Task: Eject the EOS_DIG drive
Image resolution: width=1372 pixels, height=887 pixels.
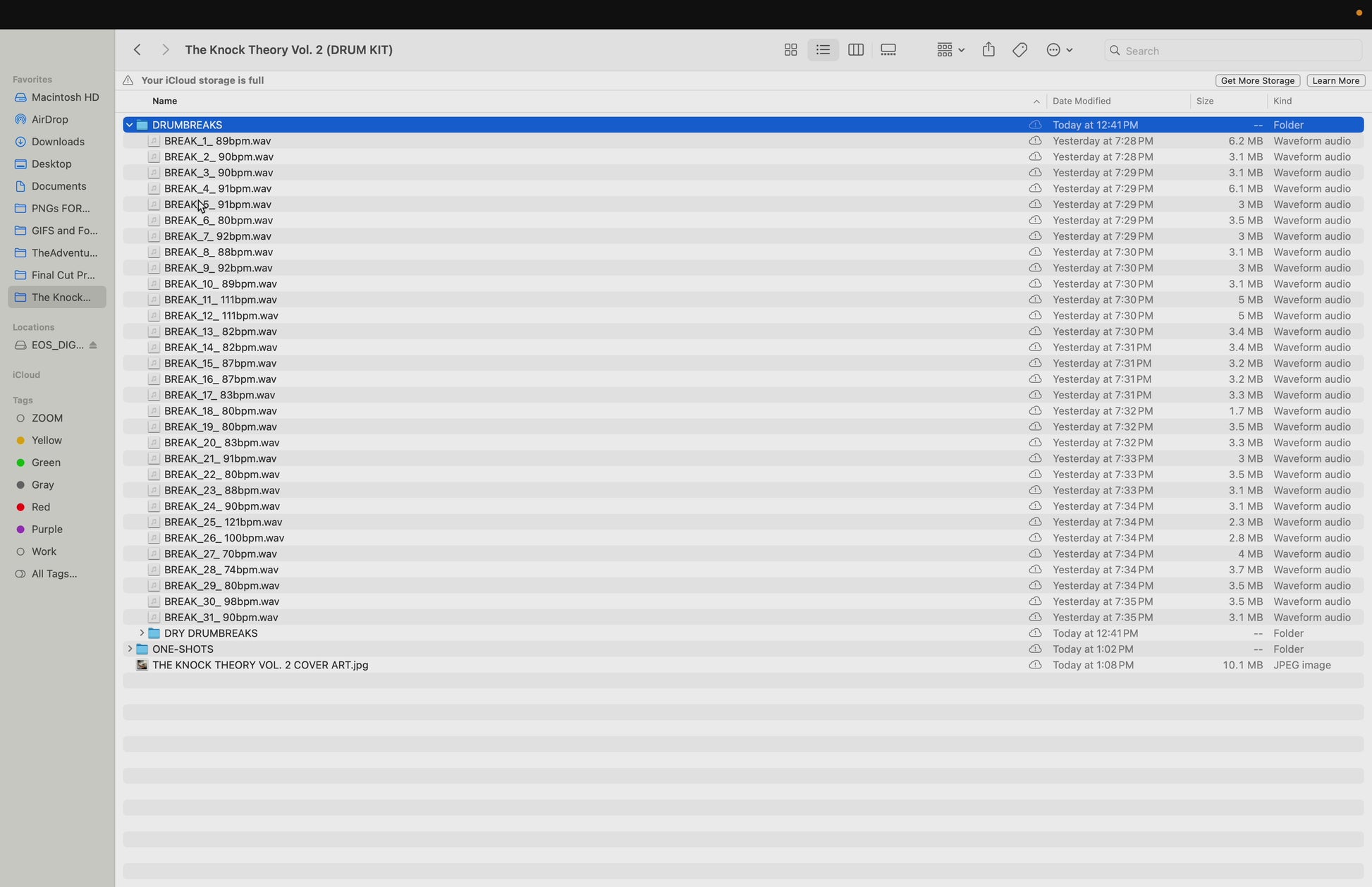Action: [93, 345]
